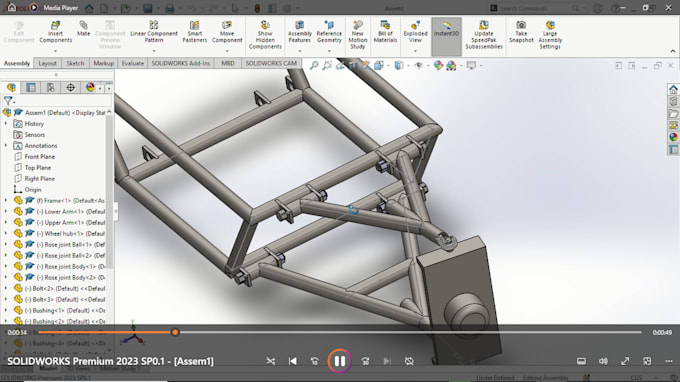Expand the Lower Arm<1> component
The height and width of the screenshot is (382, 680).
coord(6,211)
